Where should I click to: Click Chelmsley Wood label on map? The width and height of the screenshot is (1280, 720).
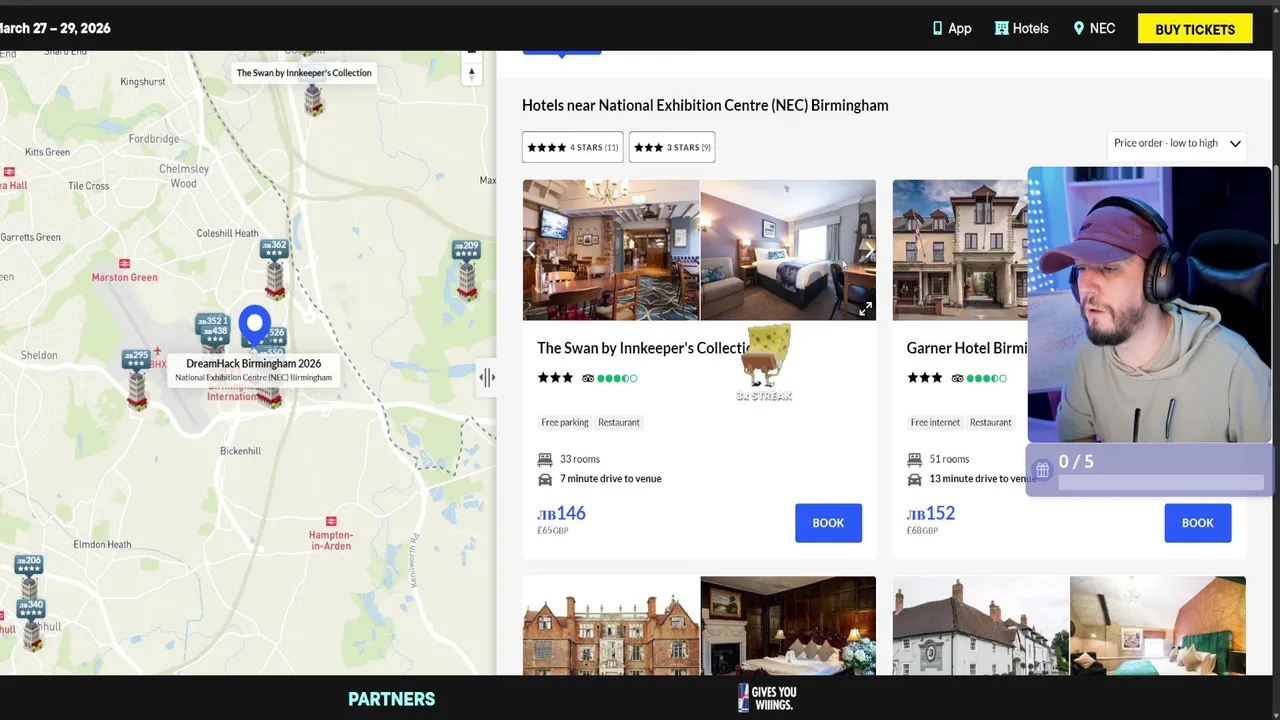coord(184,176)
